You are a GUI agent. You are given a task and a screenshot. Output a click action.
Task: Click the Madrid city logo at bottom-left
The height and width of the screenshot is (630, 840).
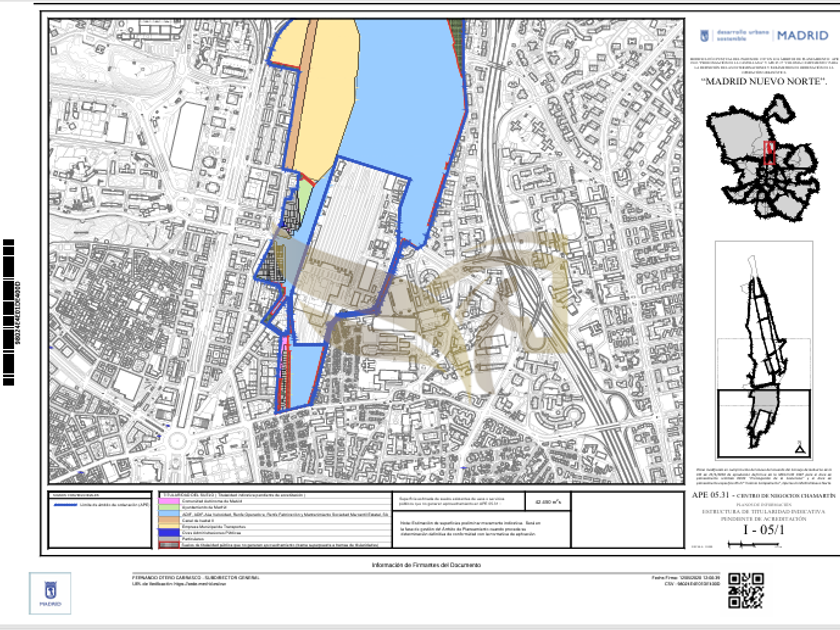pyautogui.click(x=50, y=593)
